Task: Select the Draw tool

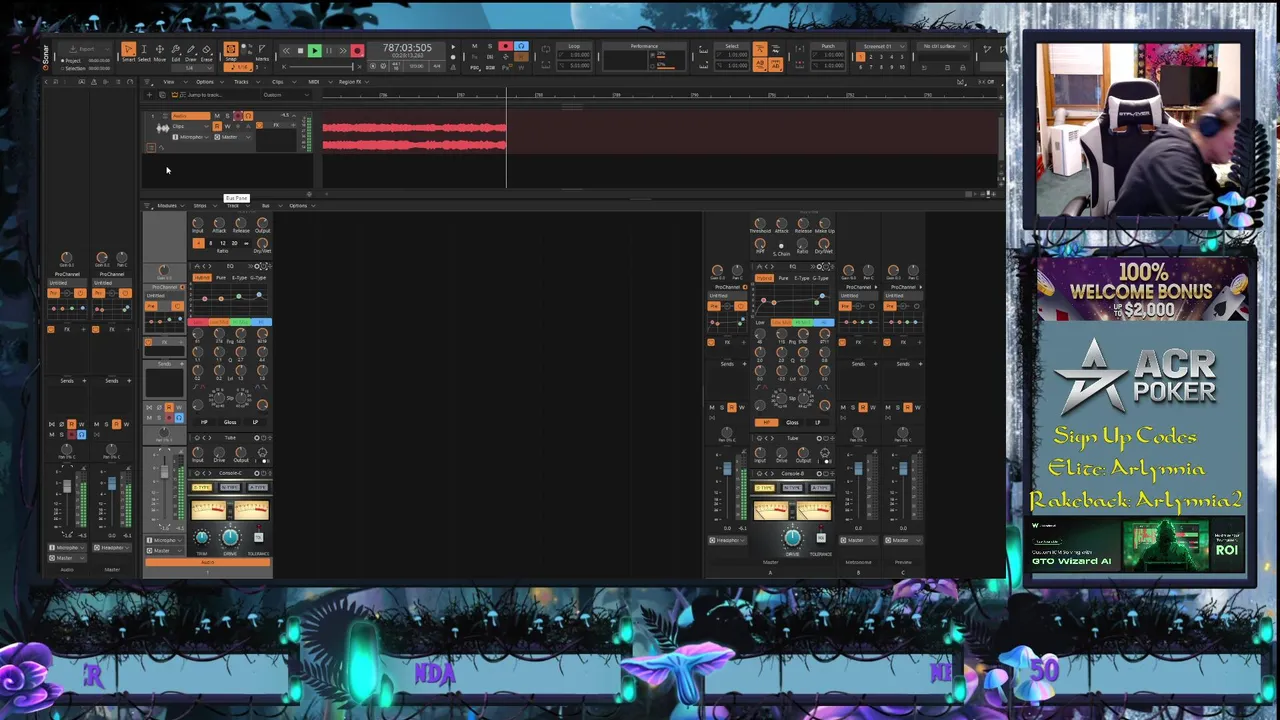Action: 191,51
